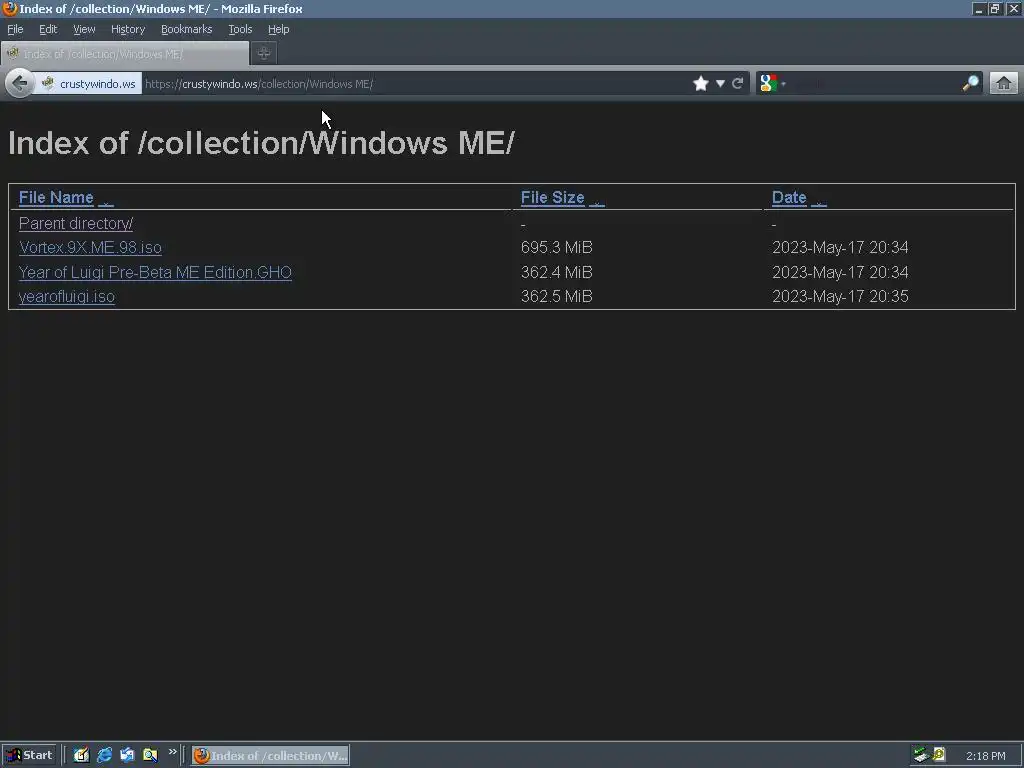
Task: Download Vortex.9X.ME.98.iso
Action: pyautogui.click(x=90, y=248)
